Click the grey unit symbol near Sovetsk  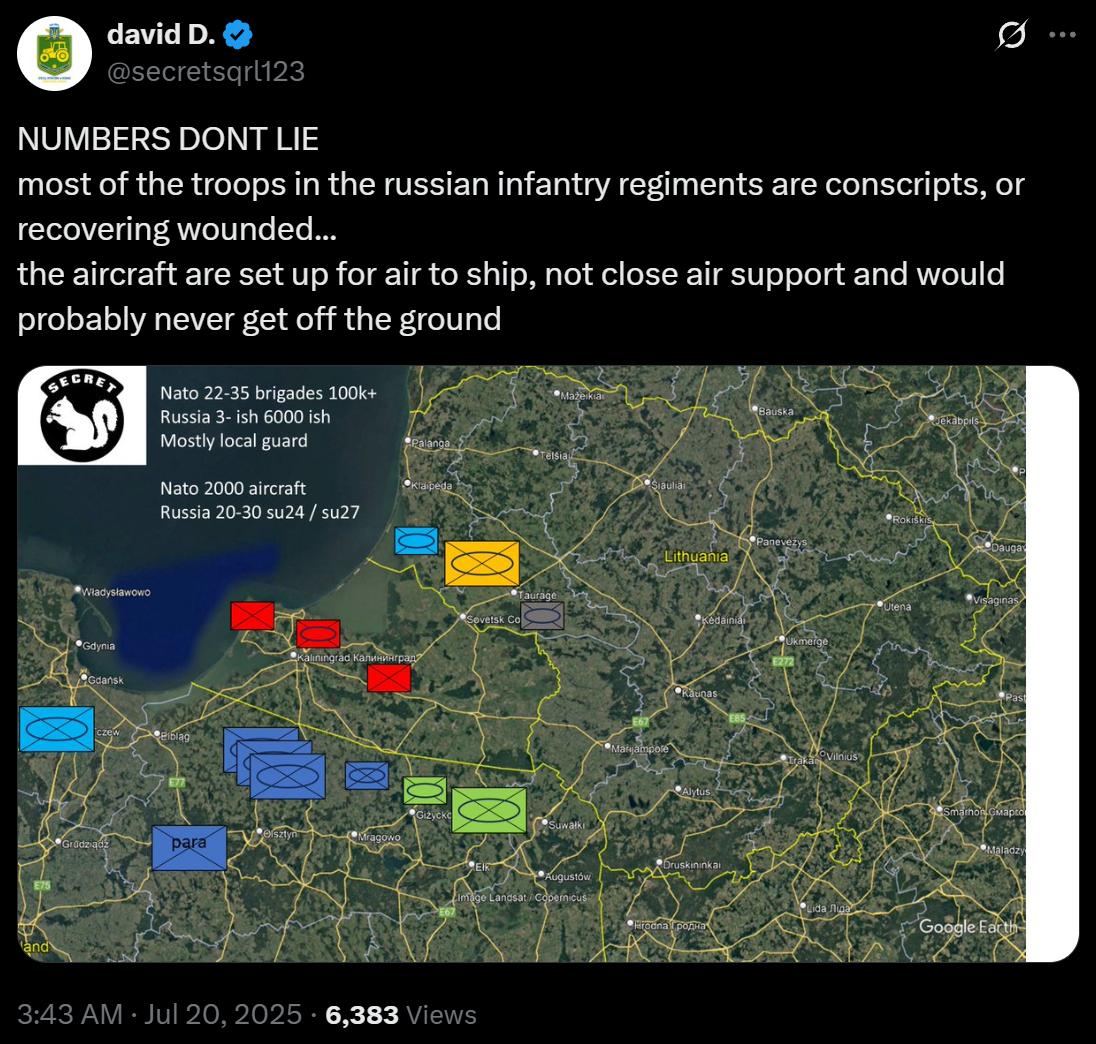[x=542, y=616]
